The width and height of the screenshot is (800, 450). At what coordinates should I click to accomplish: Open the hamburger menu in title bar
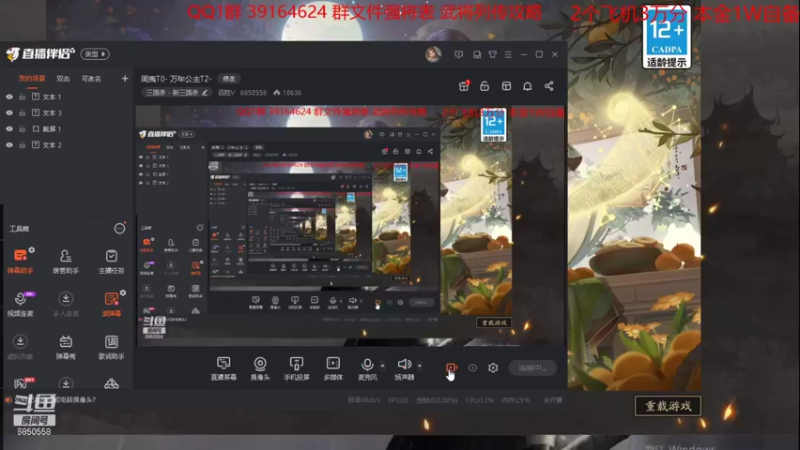pos(508,54)
